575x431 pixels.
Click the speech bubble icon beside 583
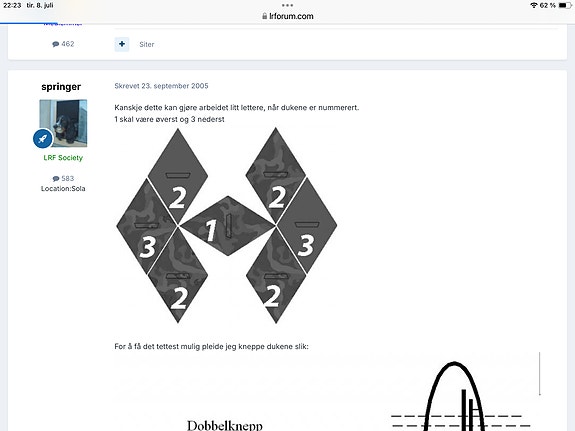[56, 179]
